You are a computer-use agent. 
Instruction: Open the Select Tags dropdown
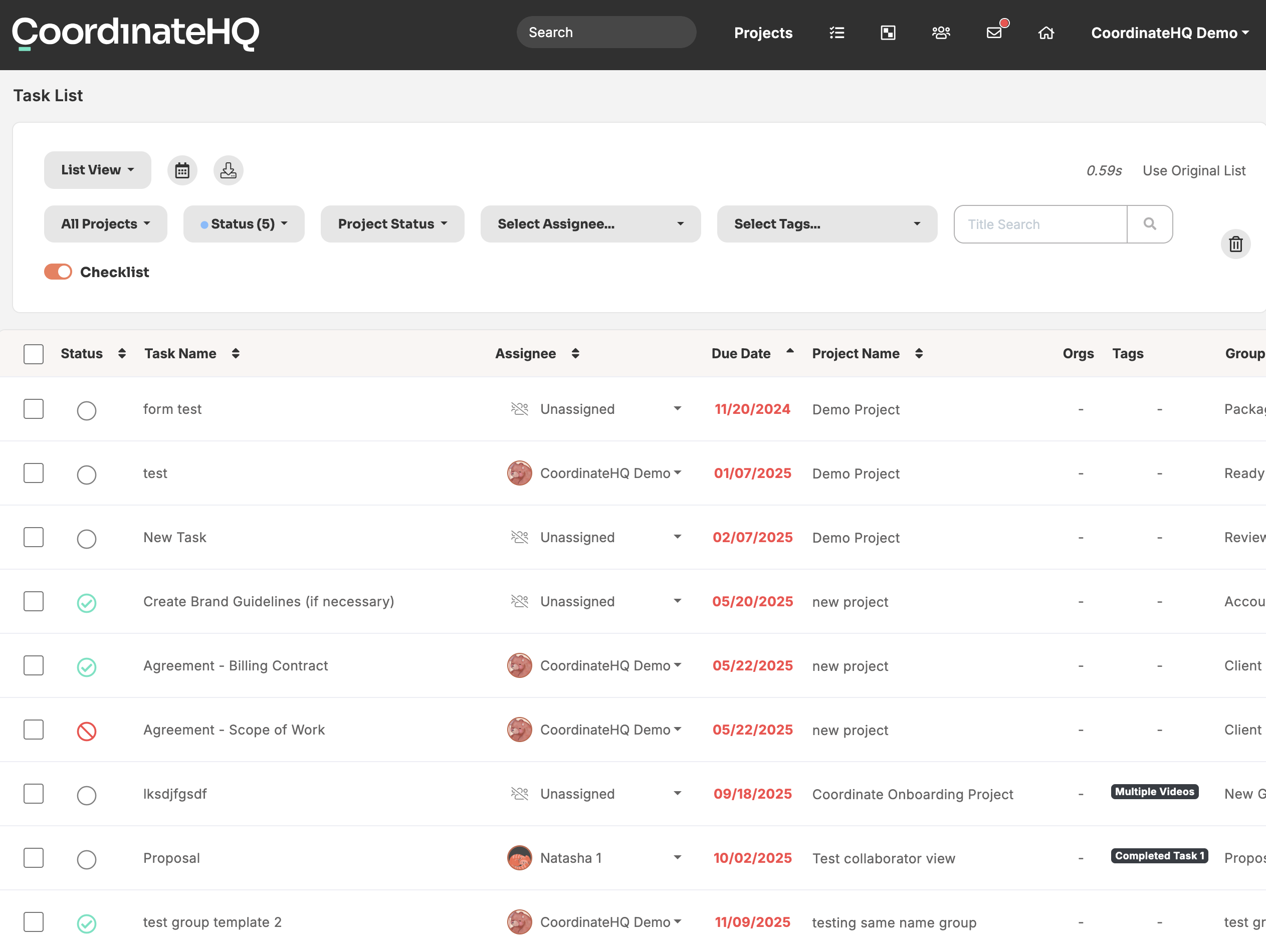827,224
